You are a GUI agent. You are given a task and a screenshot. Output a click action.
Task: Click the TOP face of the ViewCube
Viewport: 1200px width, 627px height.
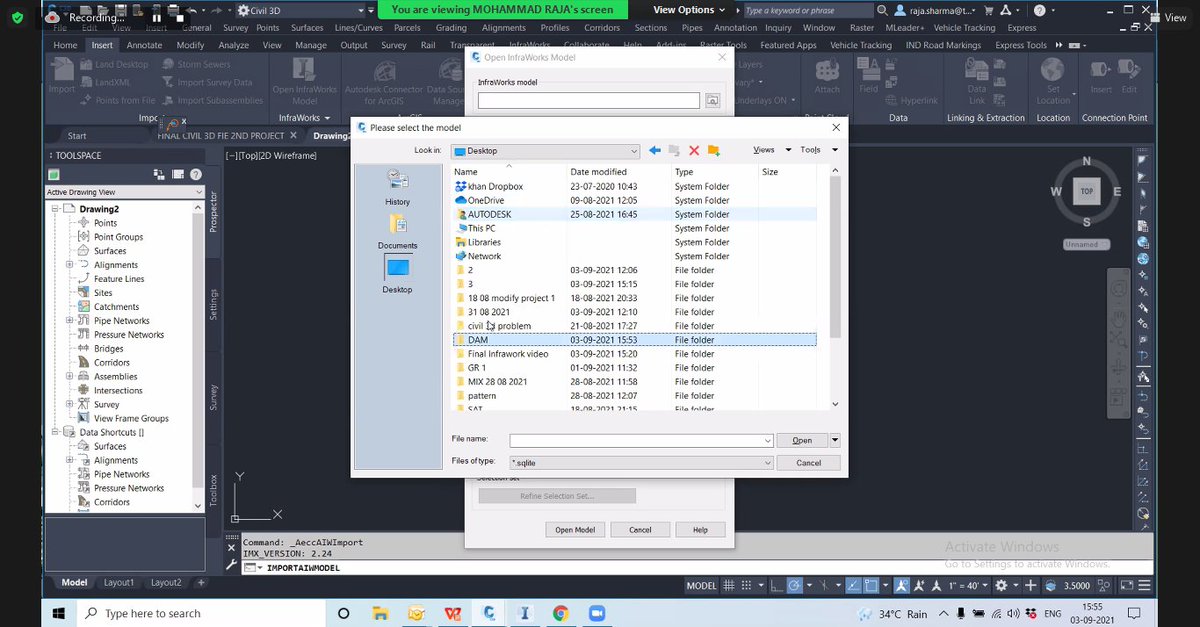pos(1086,190)
